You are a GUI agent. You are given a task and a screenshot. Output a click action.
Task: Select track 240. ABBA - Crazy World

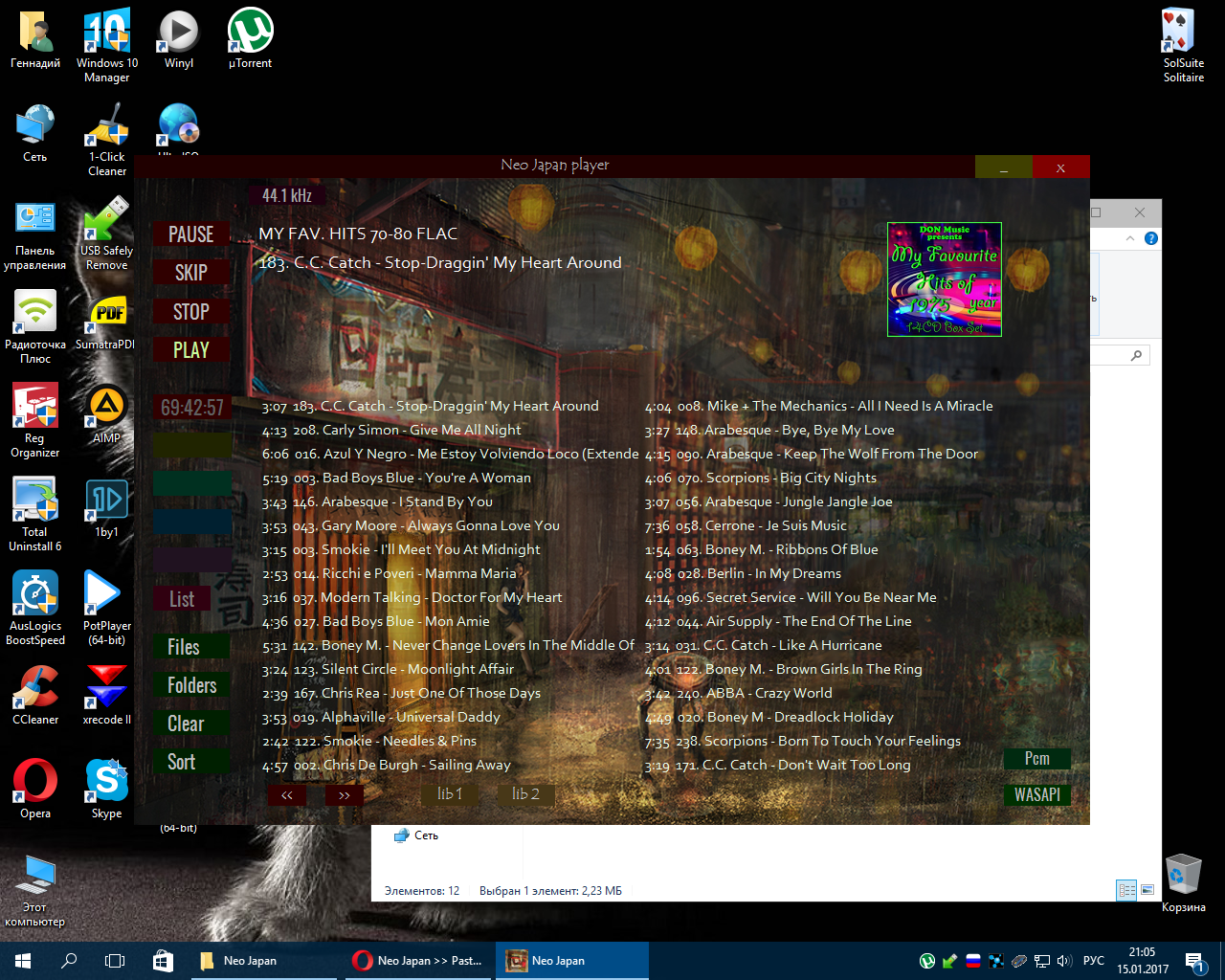738,694
